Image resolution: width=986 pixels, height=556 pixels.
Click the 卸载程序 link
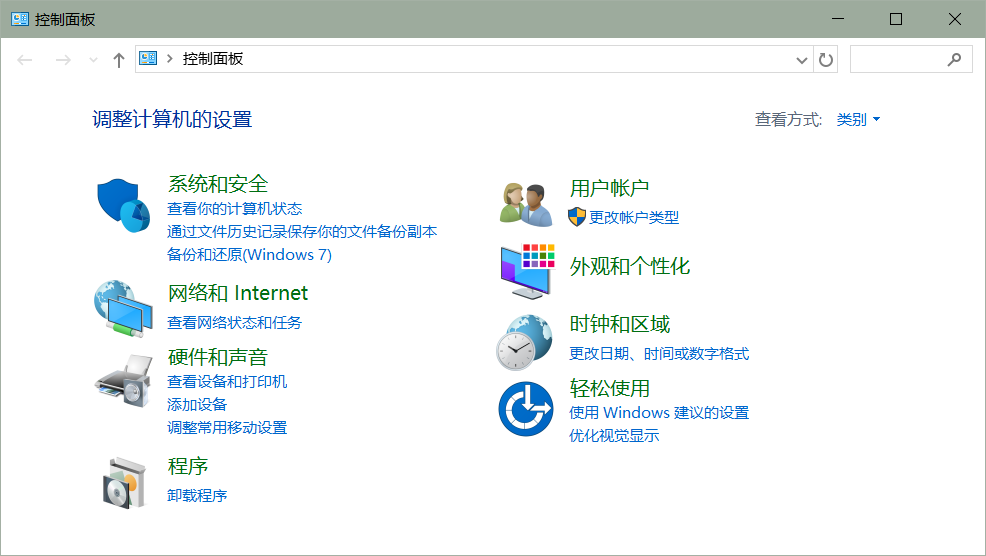pyautogui.click(x=197, y=495)
